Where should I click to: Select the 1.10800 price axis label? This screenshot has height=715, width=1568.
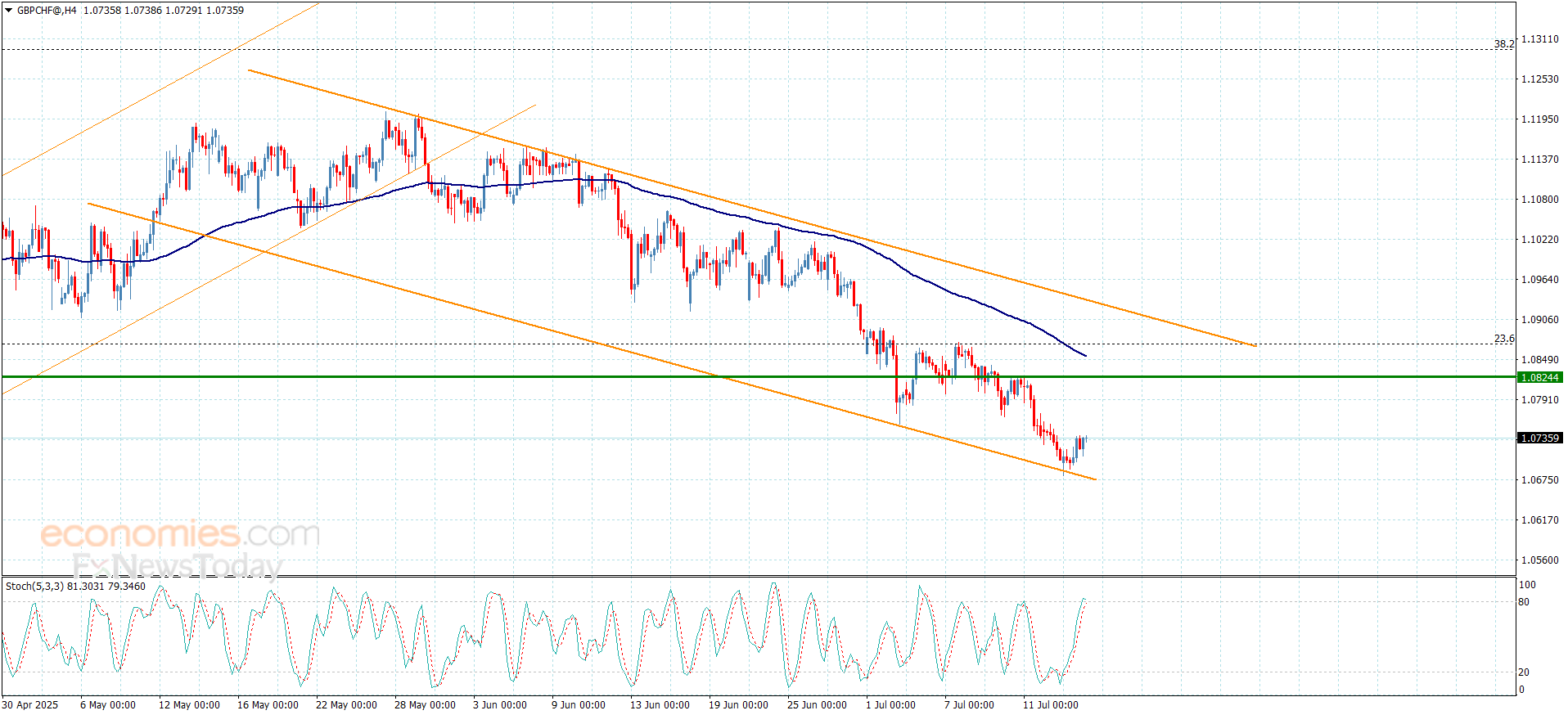[x=1539, y=199]
